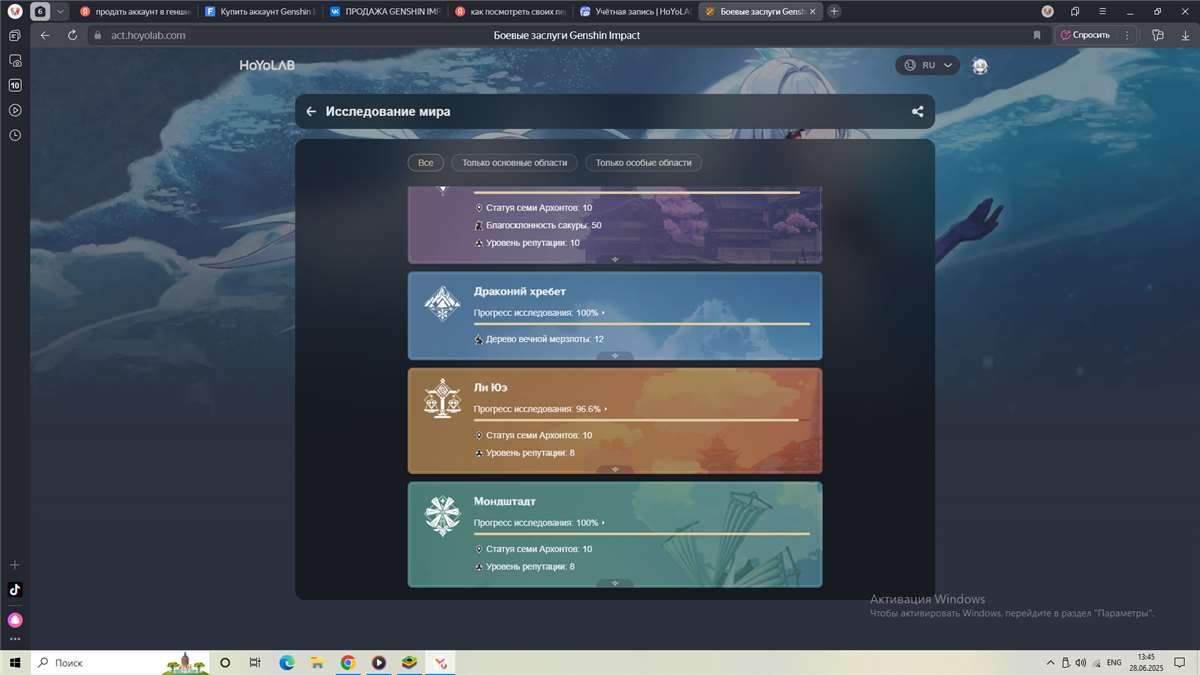1200x675 pixels.
Task: Switch the ENG keyboard language
Action: click(1114, 663)
